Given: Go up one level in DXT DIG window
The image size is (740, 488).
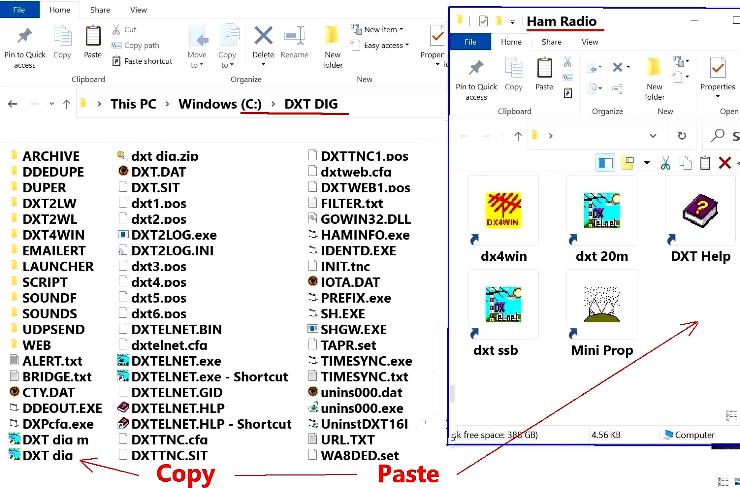Looking at the screenshot, I should click(x=67, y=104).
